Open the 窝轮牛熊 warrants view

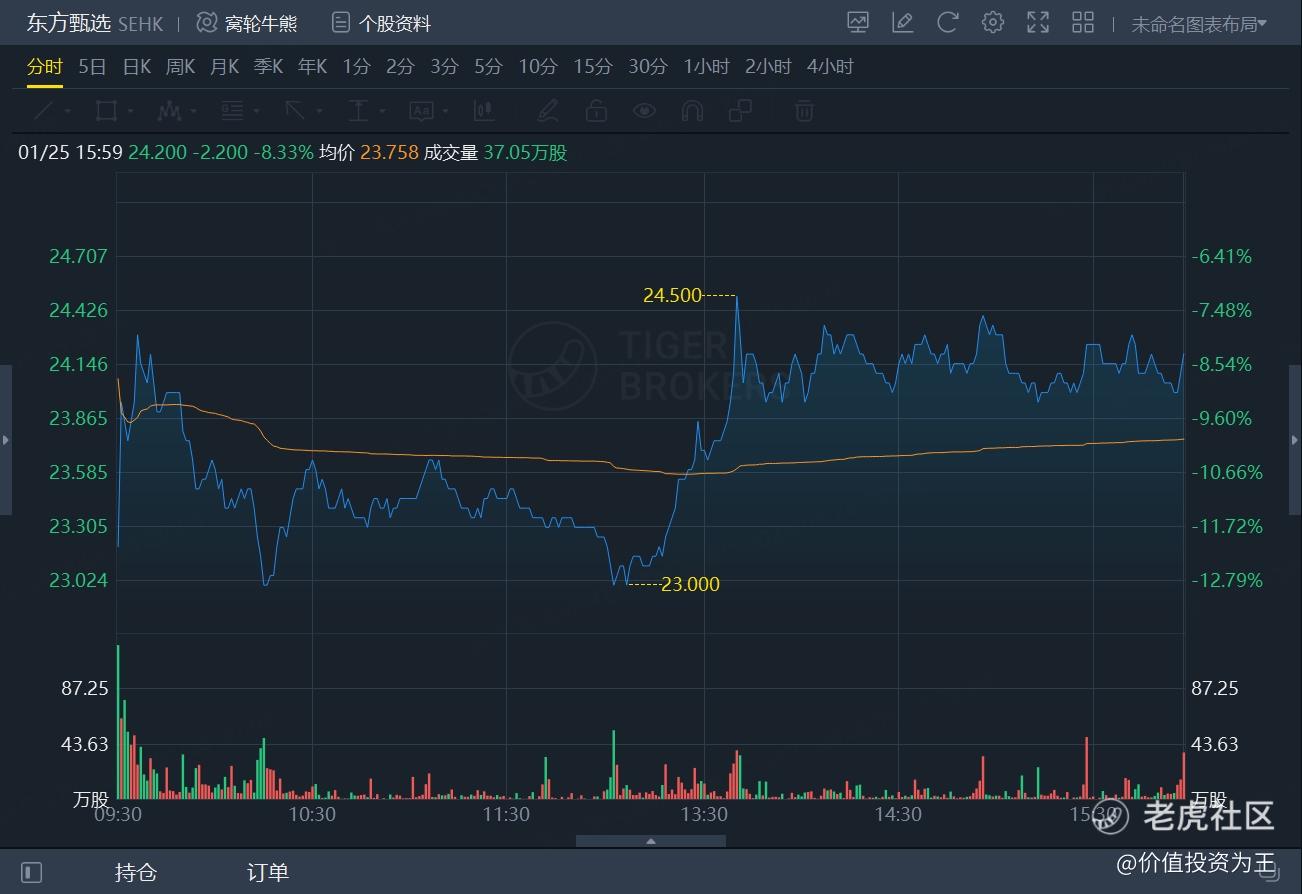pos(247,23)
